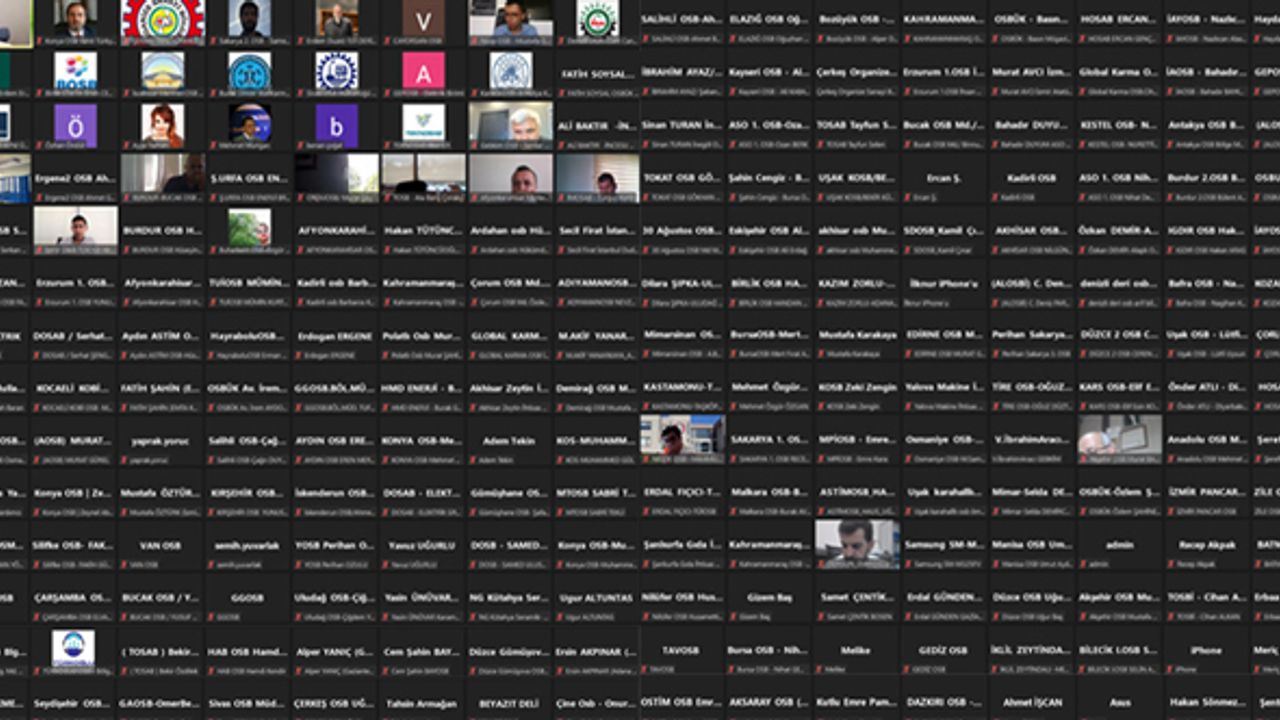This screenshot has height=720, width=1280.
Task: Select the GGOSB participant tile
Action: coord(250,598)
